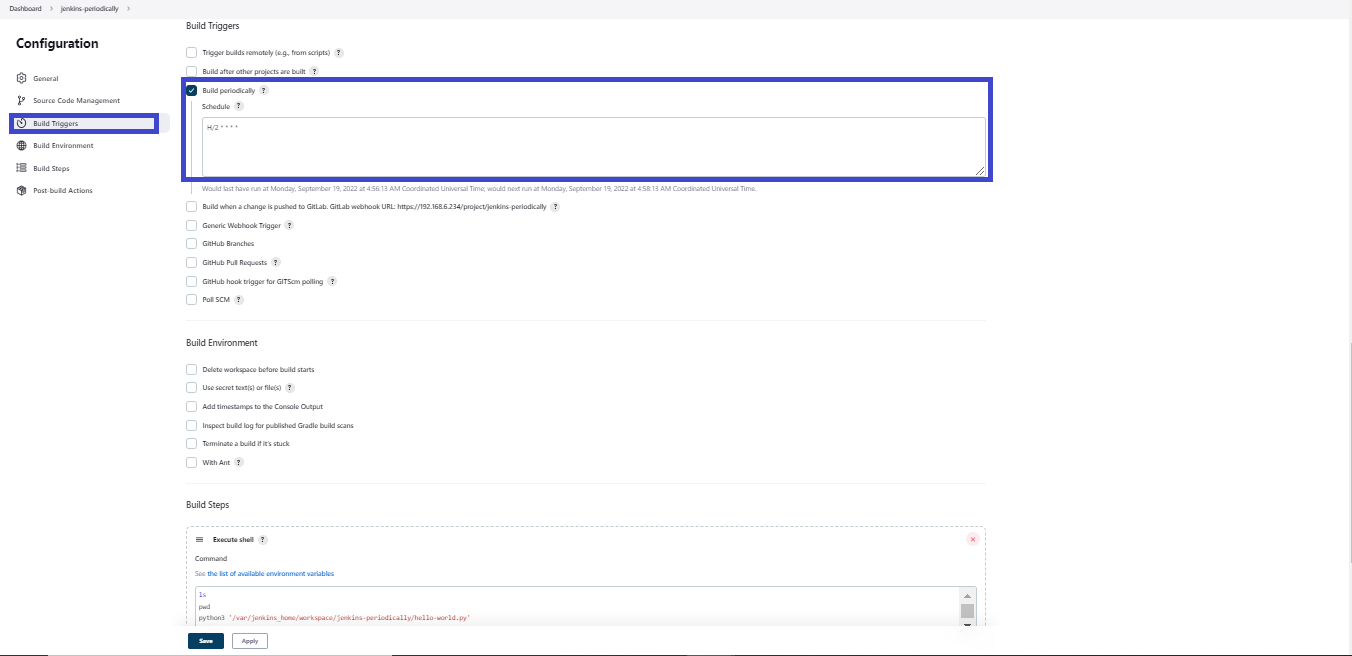The width and height of the screenshot is (1352, 656).
Task: Show help for Use secret text(s) or file(s)
Action: 290,387
